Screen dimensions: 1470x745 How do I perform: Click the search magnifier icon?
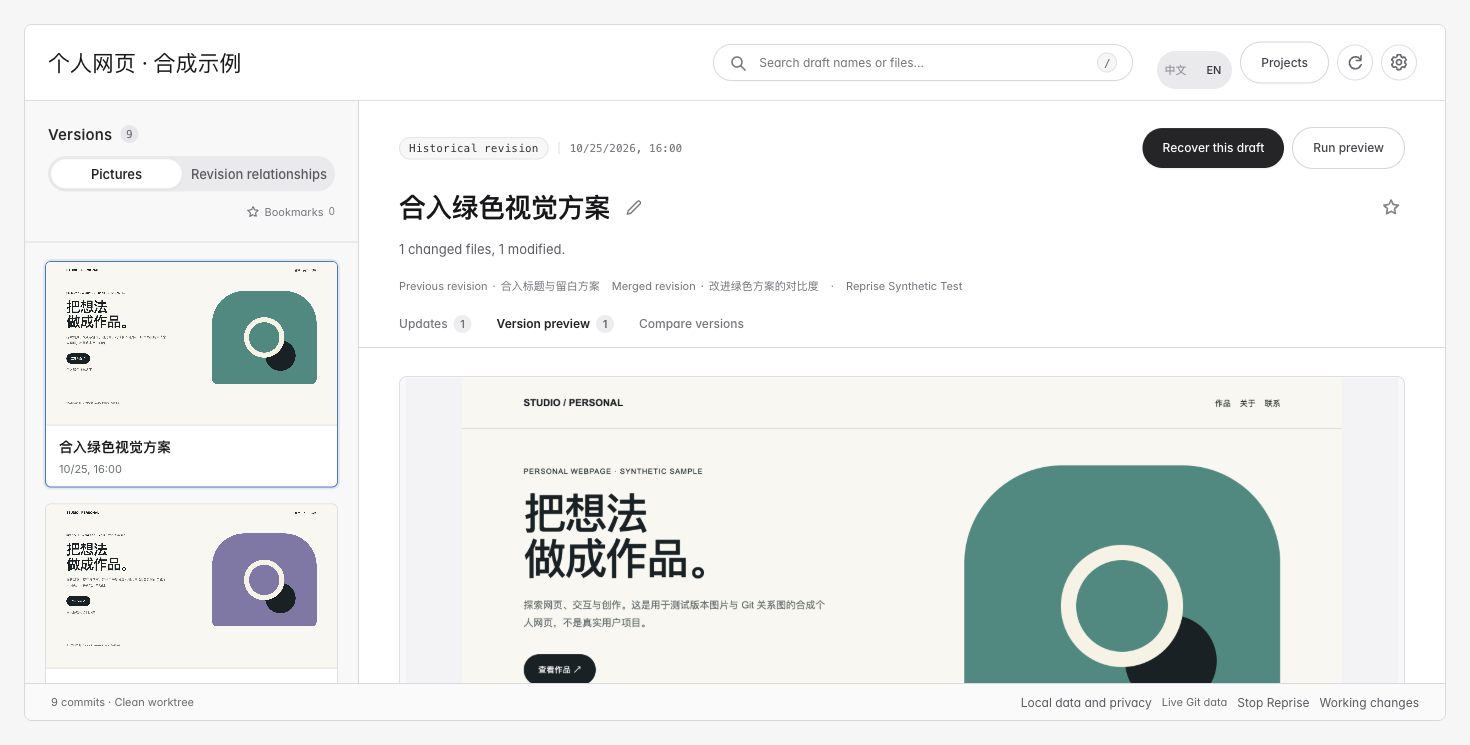[738, 63]
